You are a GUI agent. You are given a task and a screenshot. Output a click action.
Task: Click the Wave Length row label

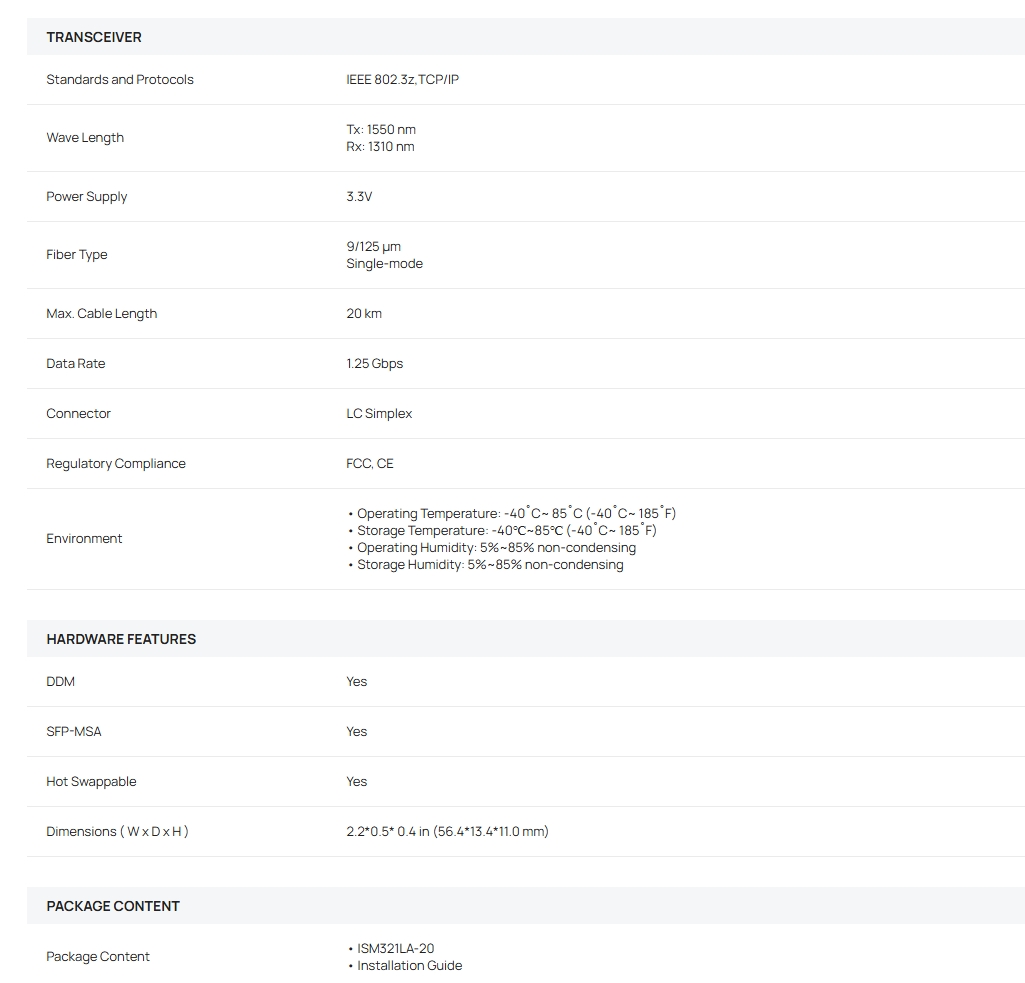[85, 138]
